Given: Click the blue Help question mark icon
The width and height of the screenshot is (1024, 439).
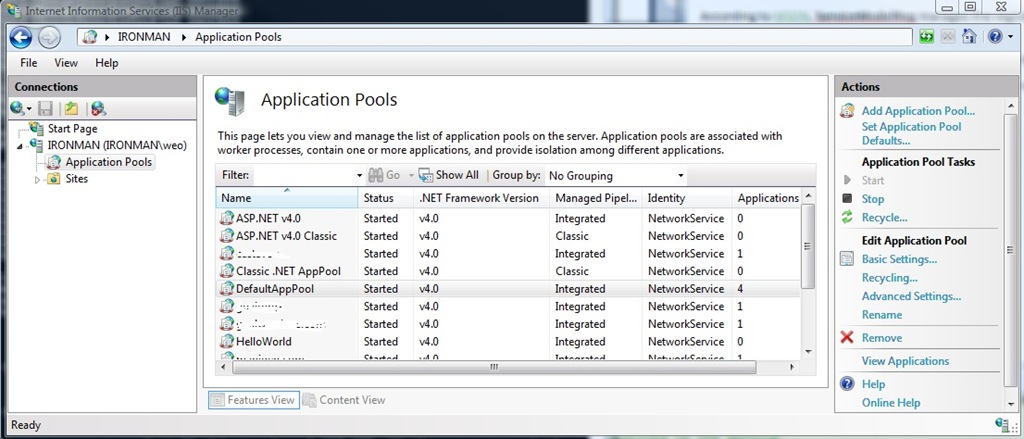Looking at the screenshot, I should (993, 37).
